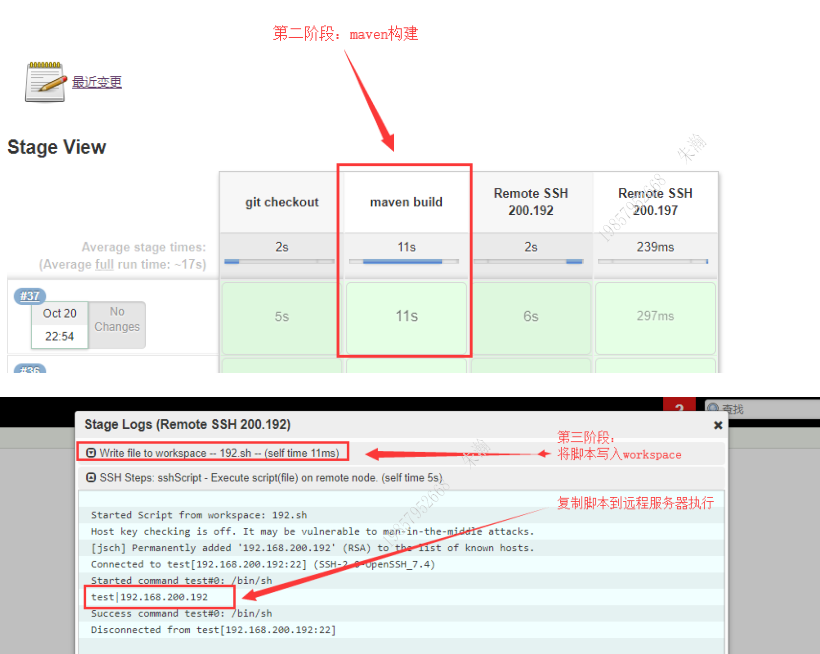The height and width of the screenshot is (654, 820).
Task: Open the 297ms Remote SSH 200.197 stage cell
Action: click(x=655, y=318)
